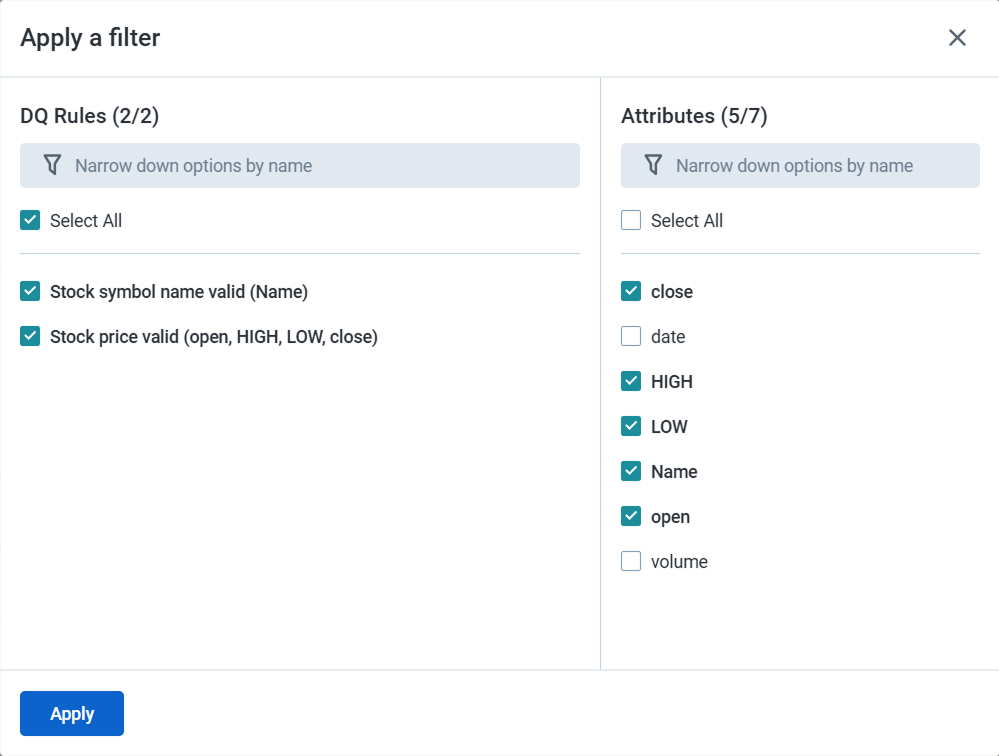
Task: Click the Stock price valid rule label
Action: [214, 336]
